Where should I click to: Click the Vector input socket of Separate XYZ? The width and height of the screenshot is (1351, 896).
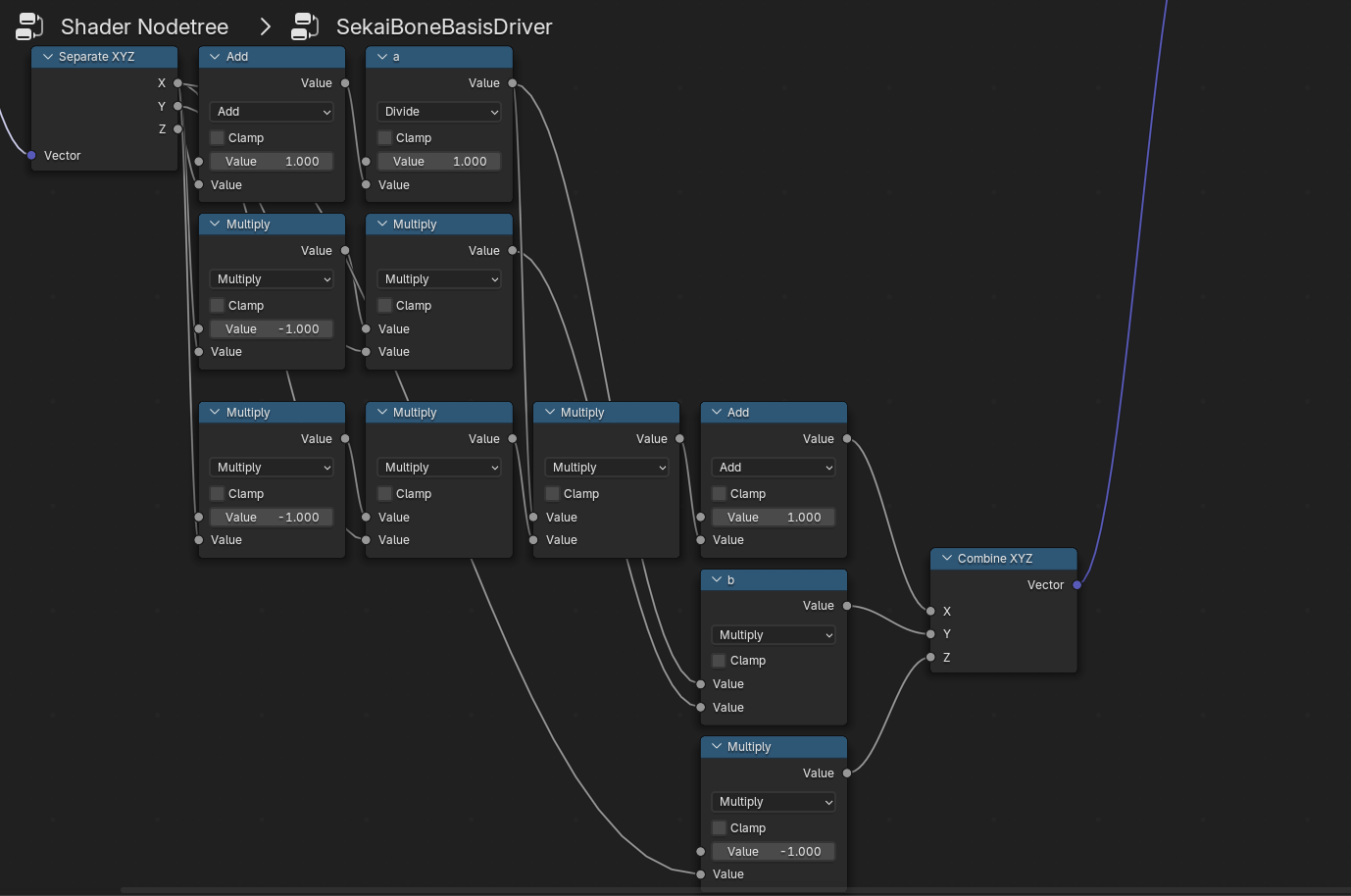31,156
